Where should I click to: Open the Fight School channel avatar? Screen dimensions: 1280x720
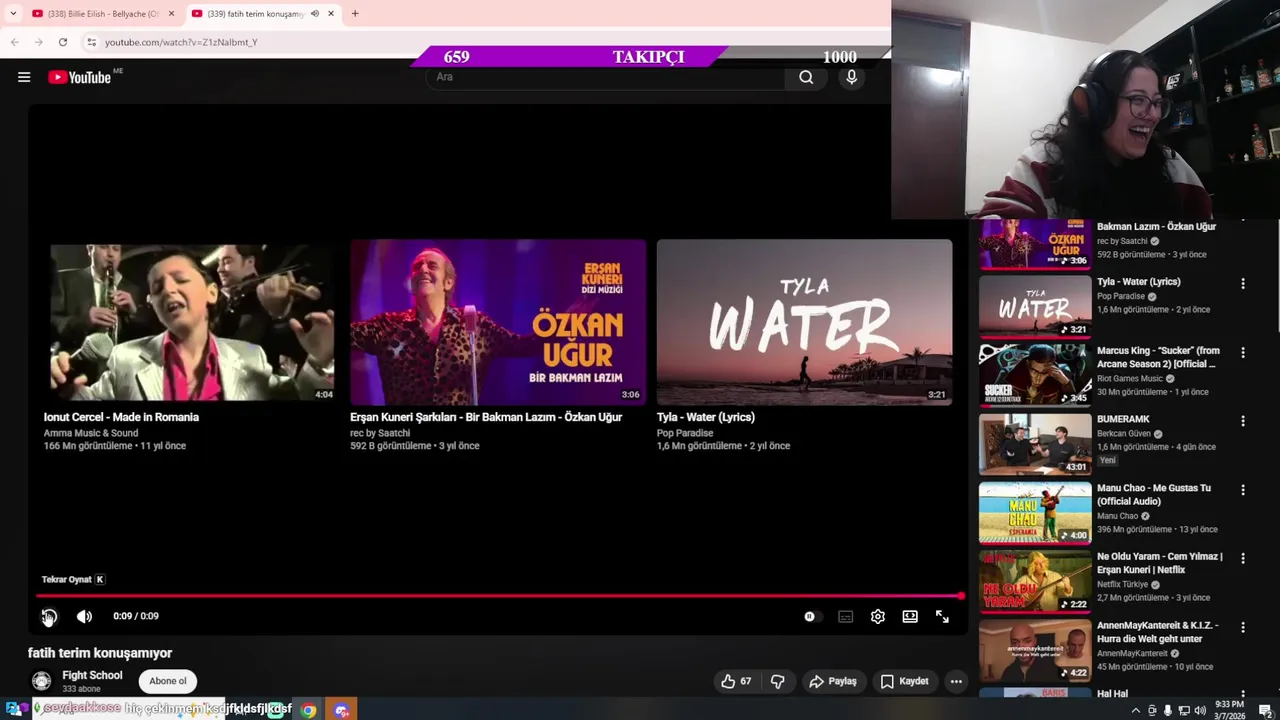tap(41, 681)
